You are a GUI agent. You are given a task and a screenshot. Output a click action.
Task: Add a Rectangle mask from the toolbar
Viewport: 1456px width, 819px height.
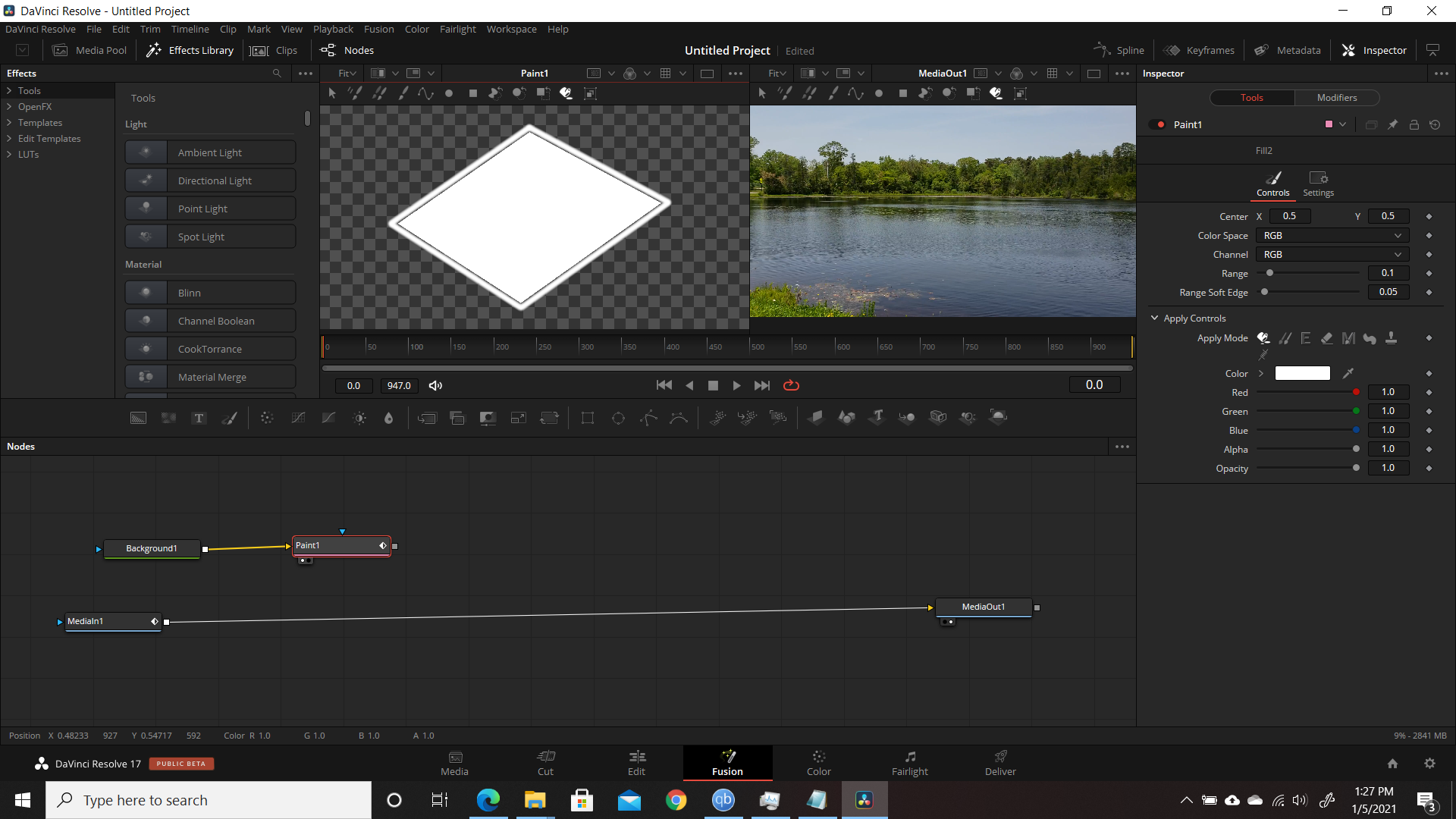588,418
